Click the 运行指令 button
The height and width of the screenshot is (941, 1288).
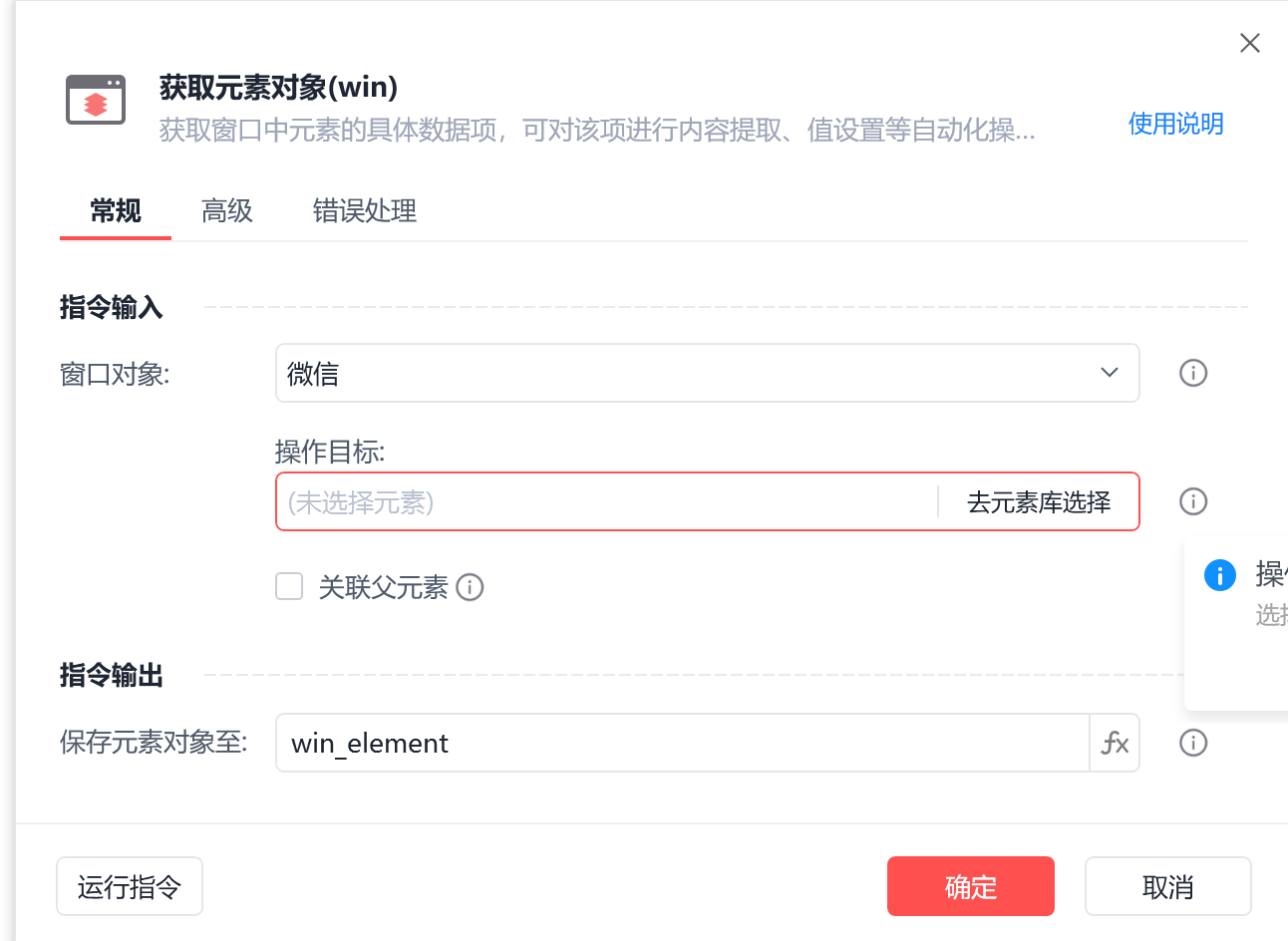click(130, 886)
